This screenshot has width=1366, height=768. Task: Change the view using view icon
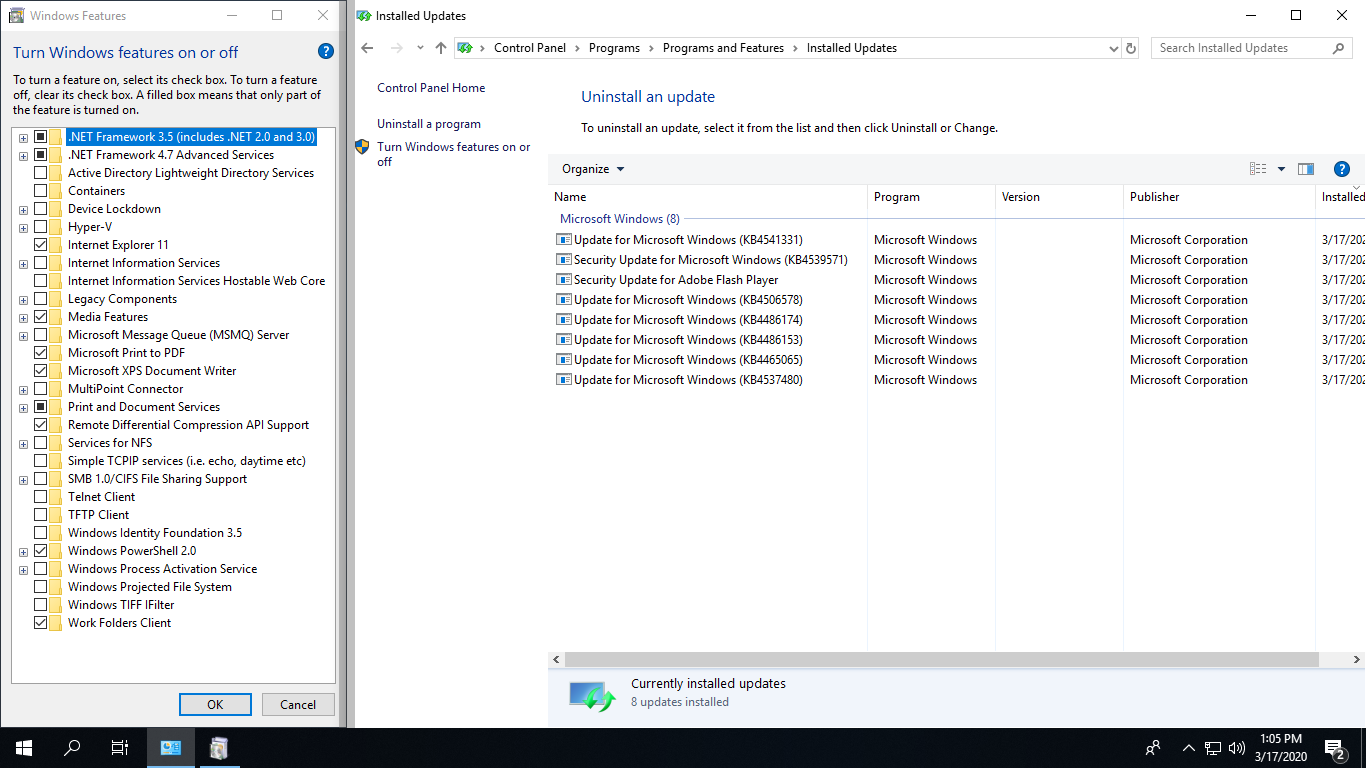tap(1258, 169)
